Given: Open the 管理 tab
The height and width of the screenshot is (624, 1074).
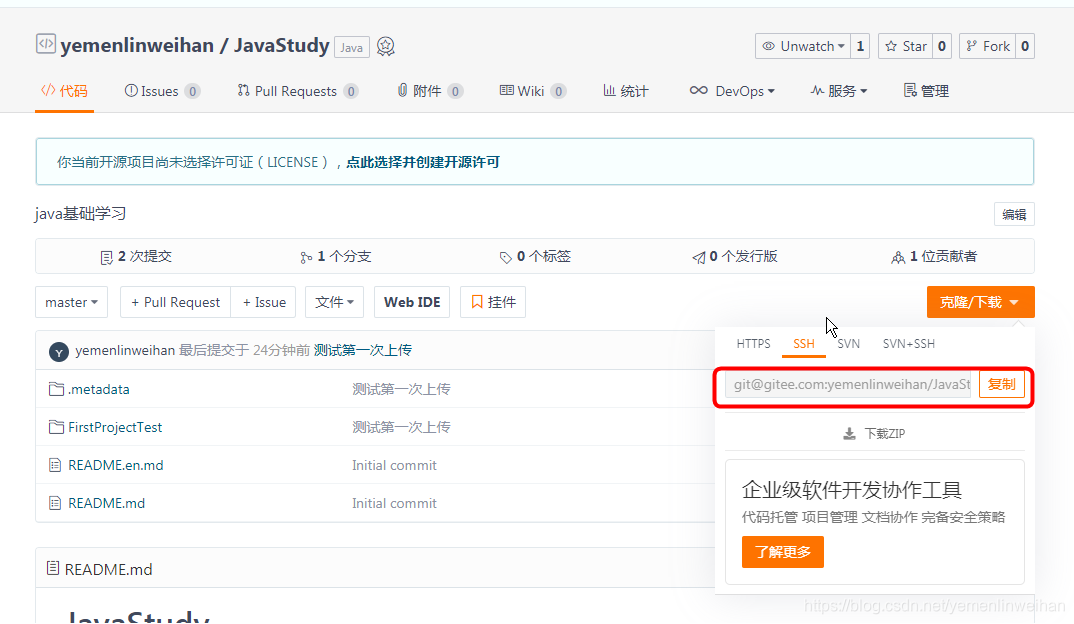Looking at the screenshot, I should [926, 91].
